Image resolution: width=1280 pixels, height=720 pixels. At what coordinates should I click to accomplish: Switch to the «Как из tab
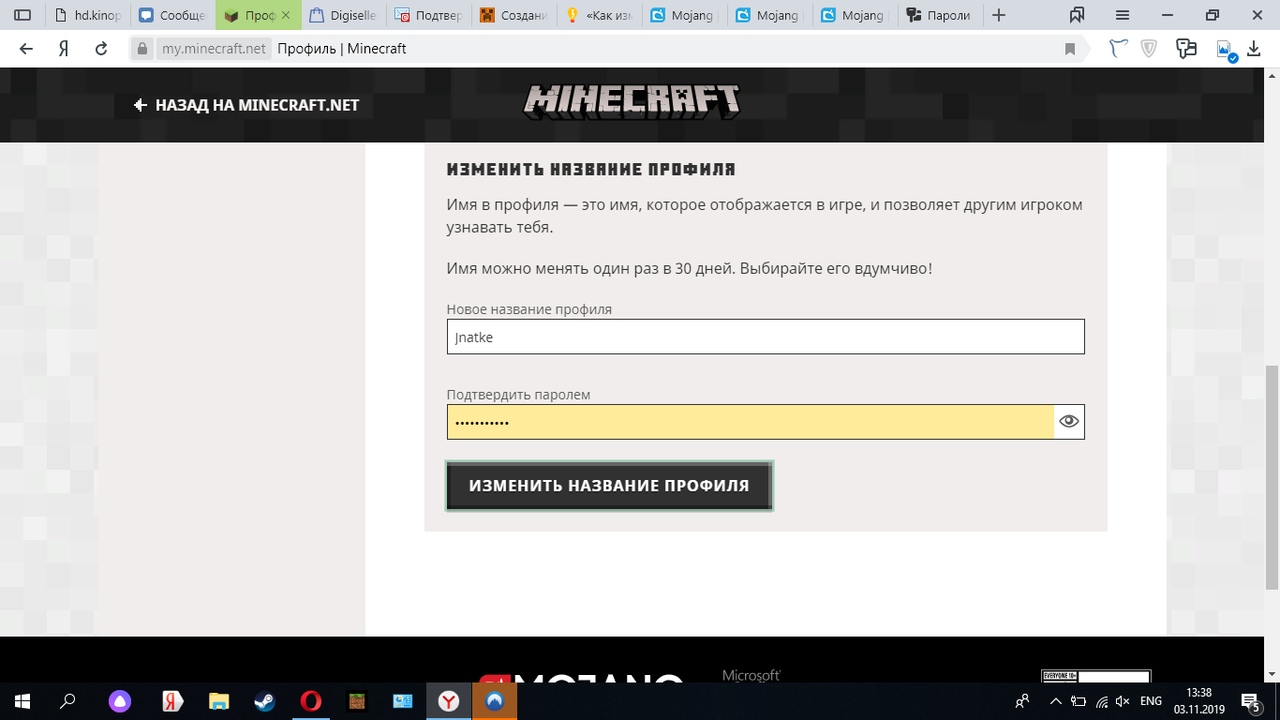point(598,15)
